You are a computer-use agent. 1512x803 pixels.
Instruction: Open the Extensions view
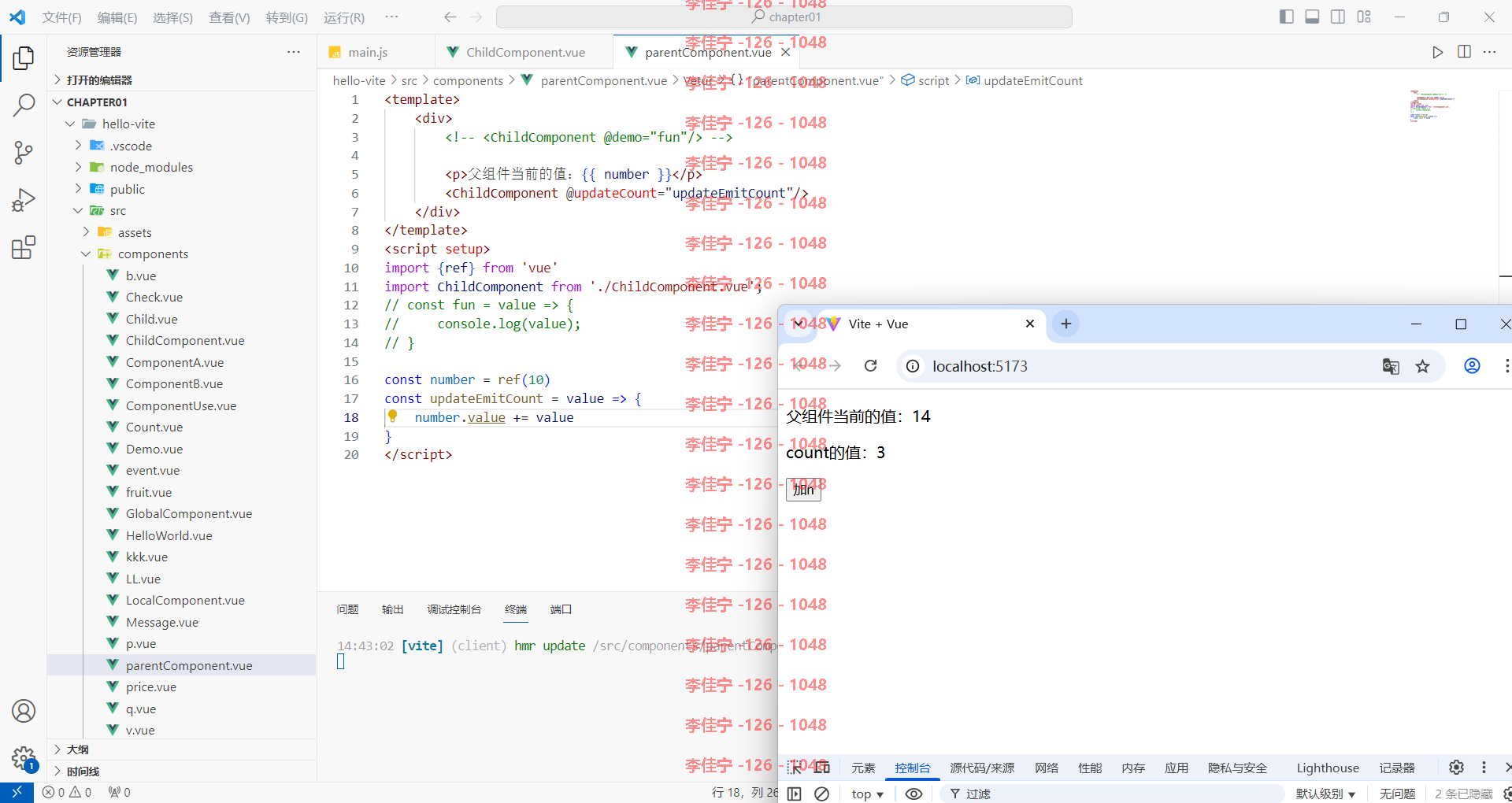(x=24, y=247)
